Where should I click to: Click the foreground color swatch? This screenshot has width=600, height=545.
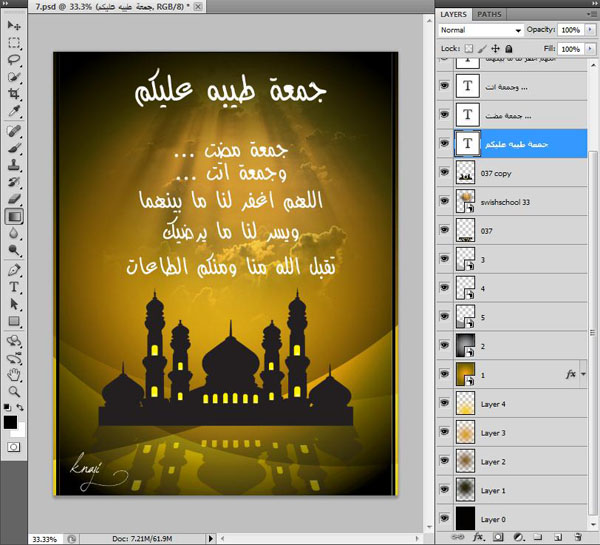coord(10,423)
